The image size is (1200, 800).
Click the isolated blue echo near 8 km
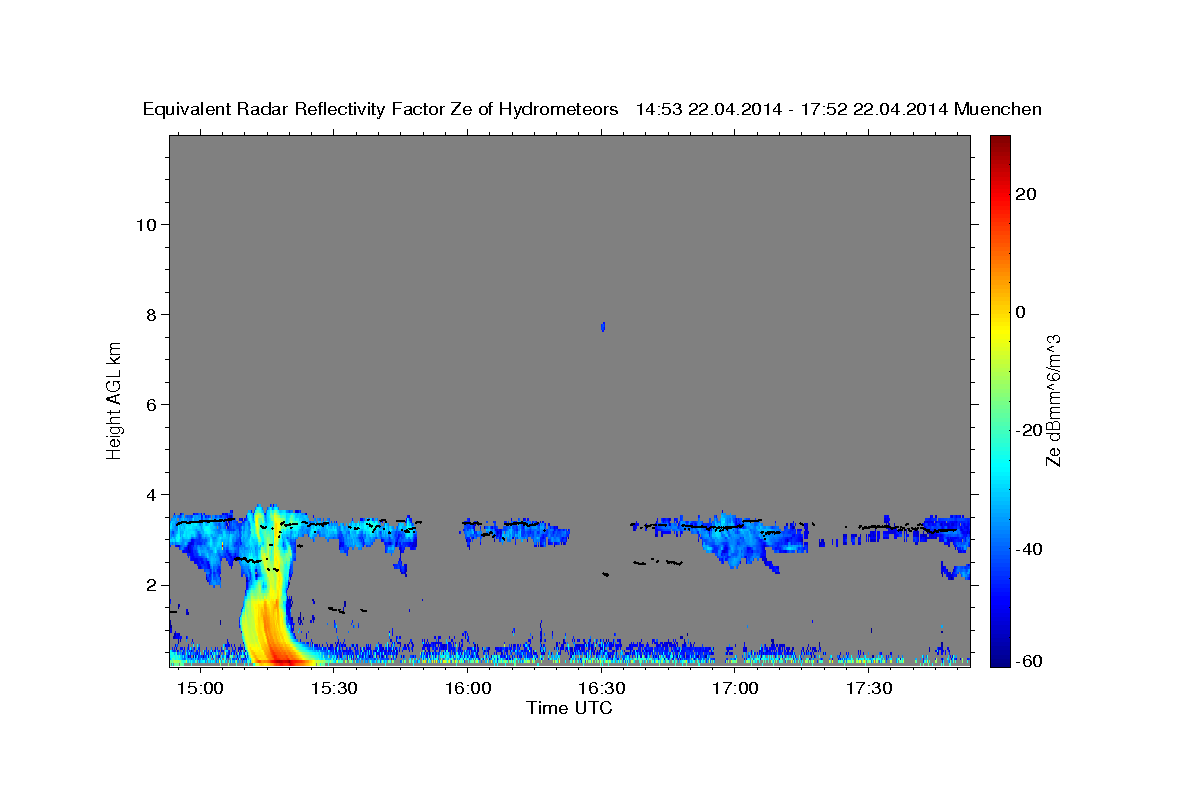click(x=602, y=327)
